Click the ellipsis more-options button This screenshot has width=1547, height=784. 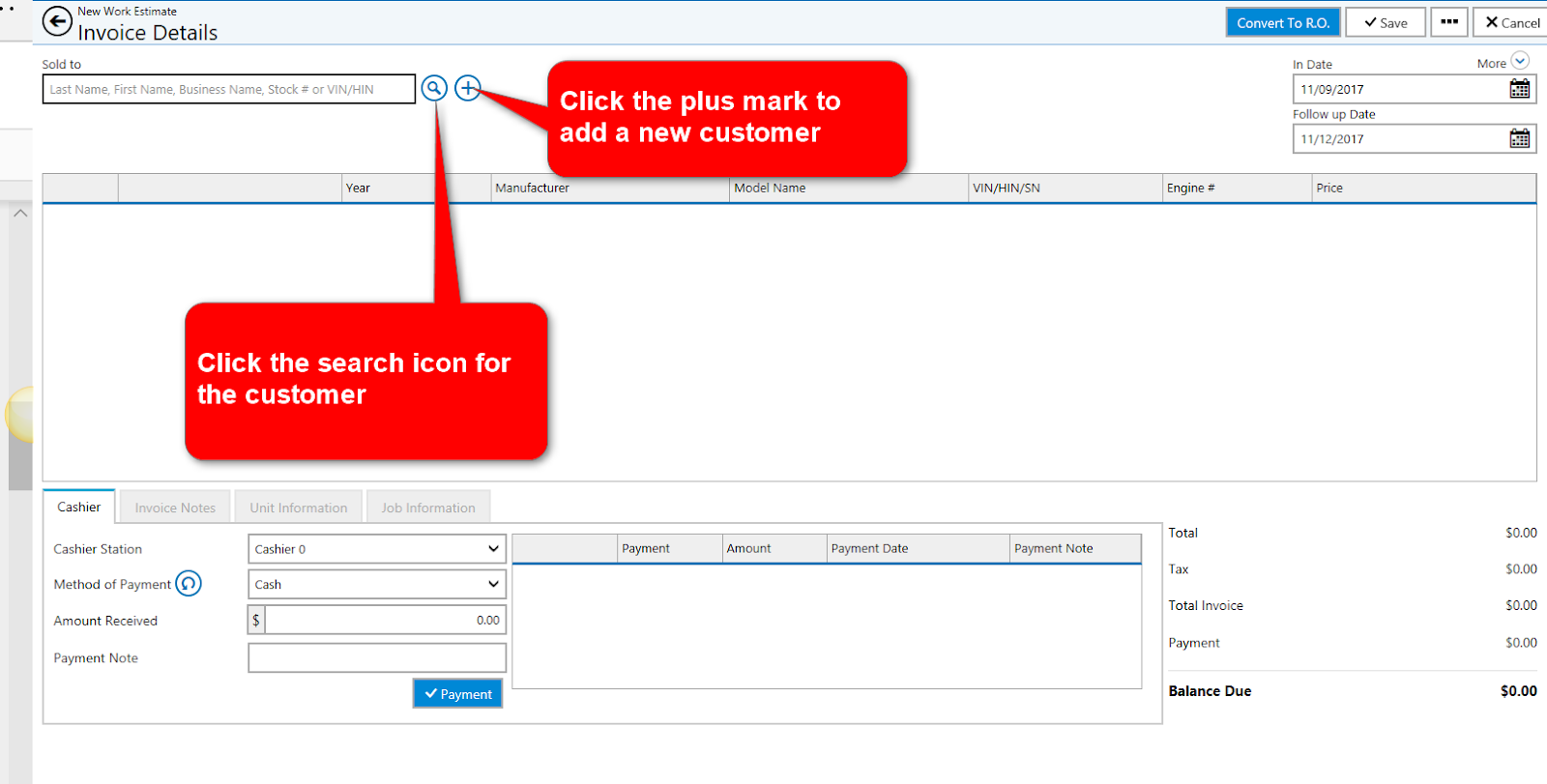point(1448,22)
